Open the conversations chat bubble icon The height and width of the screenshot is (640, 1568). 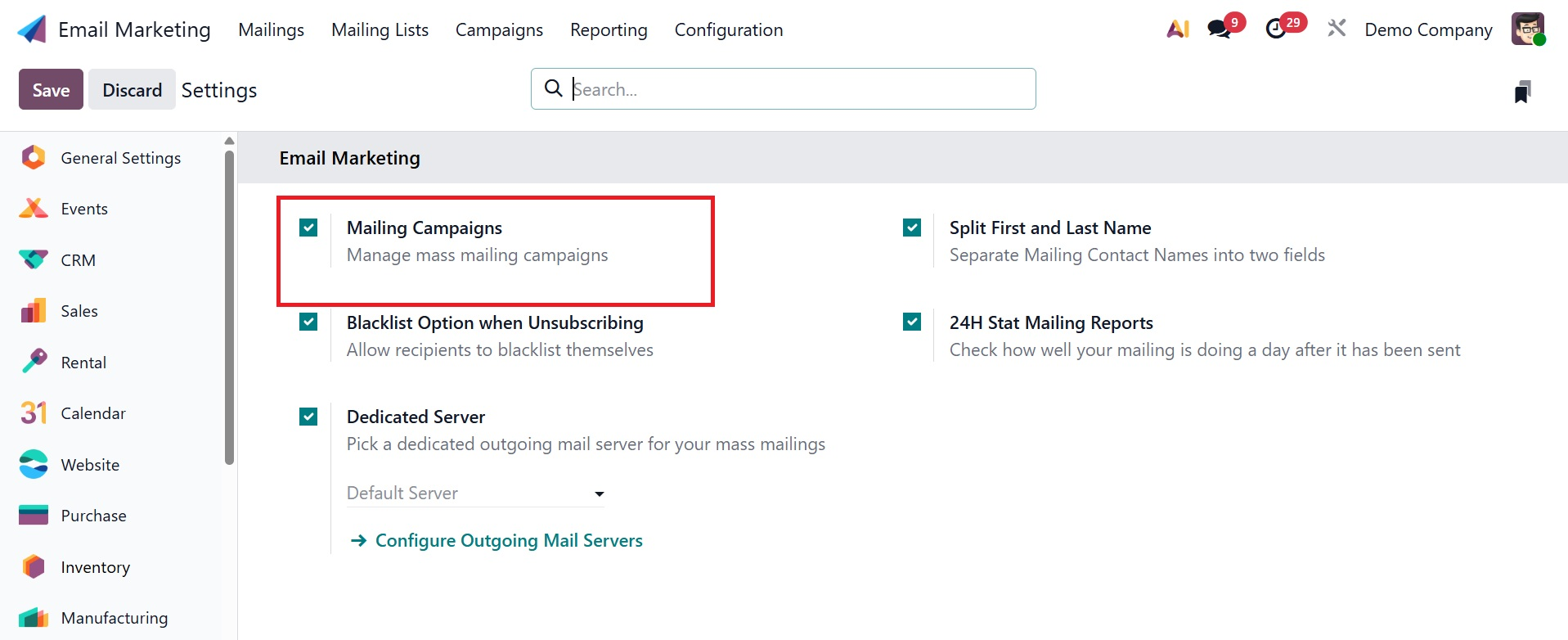1220,29
